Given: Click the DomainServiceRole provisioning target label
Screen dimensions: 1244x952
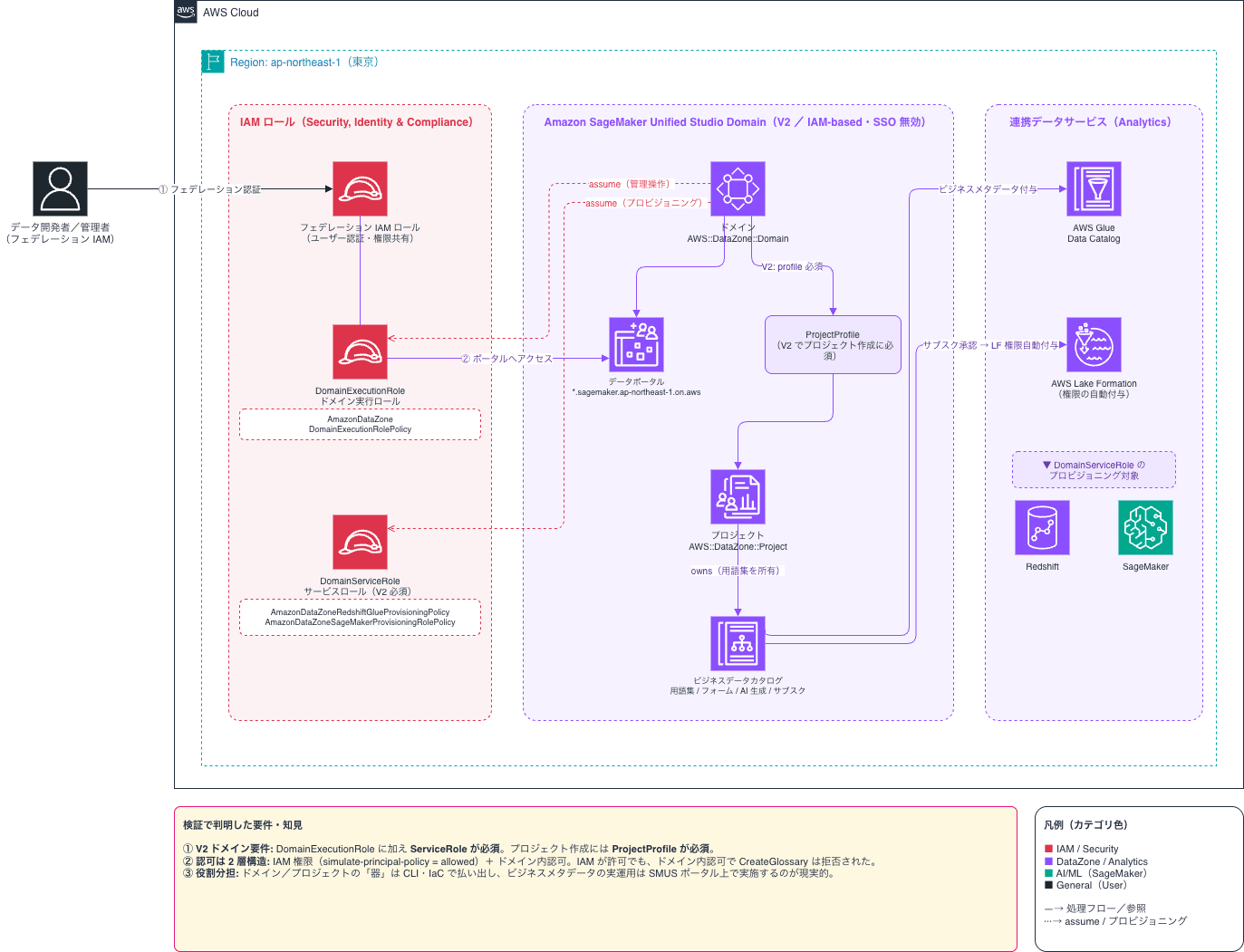Looking at the screenshot, I should pos(1094,470).
